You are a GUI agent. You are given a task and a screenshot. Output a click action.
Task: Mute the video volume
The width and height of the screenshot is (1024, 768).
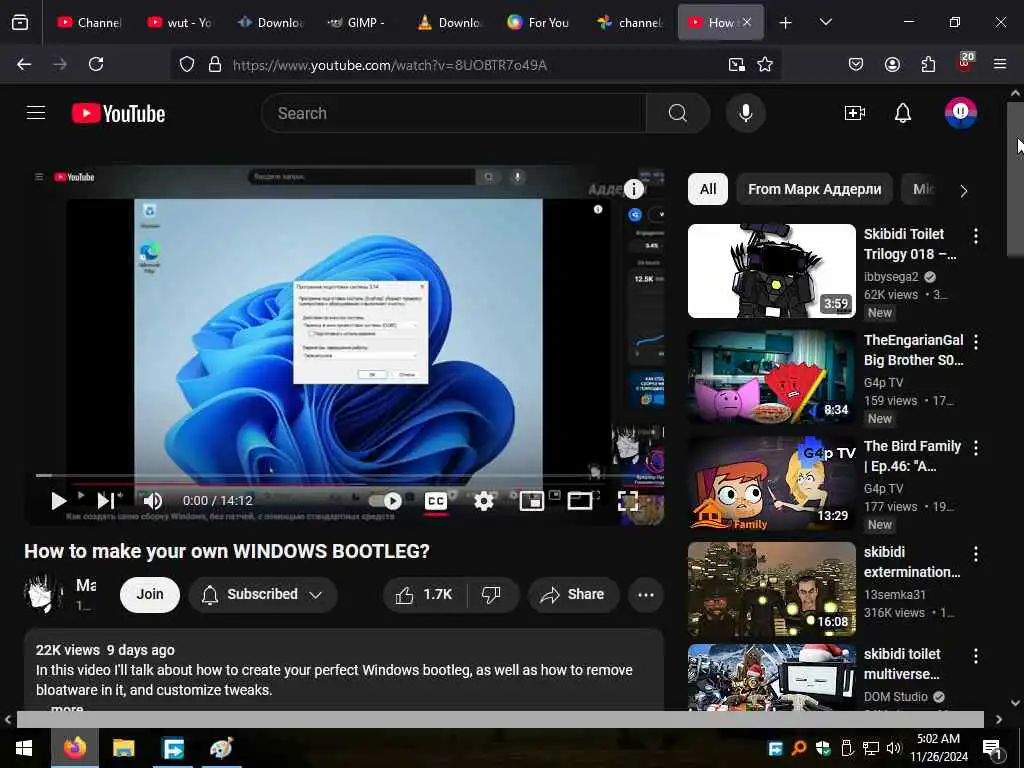point(152,501)
